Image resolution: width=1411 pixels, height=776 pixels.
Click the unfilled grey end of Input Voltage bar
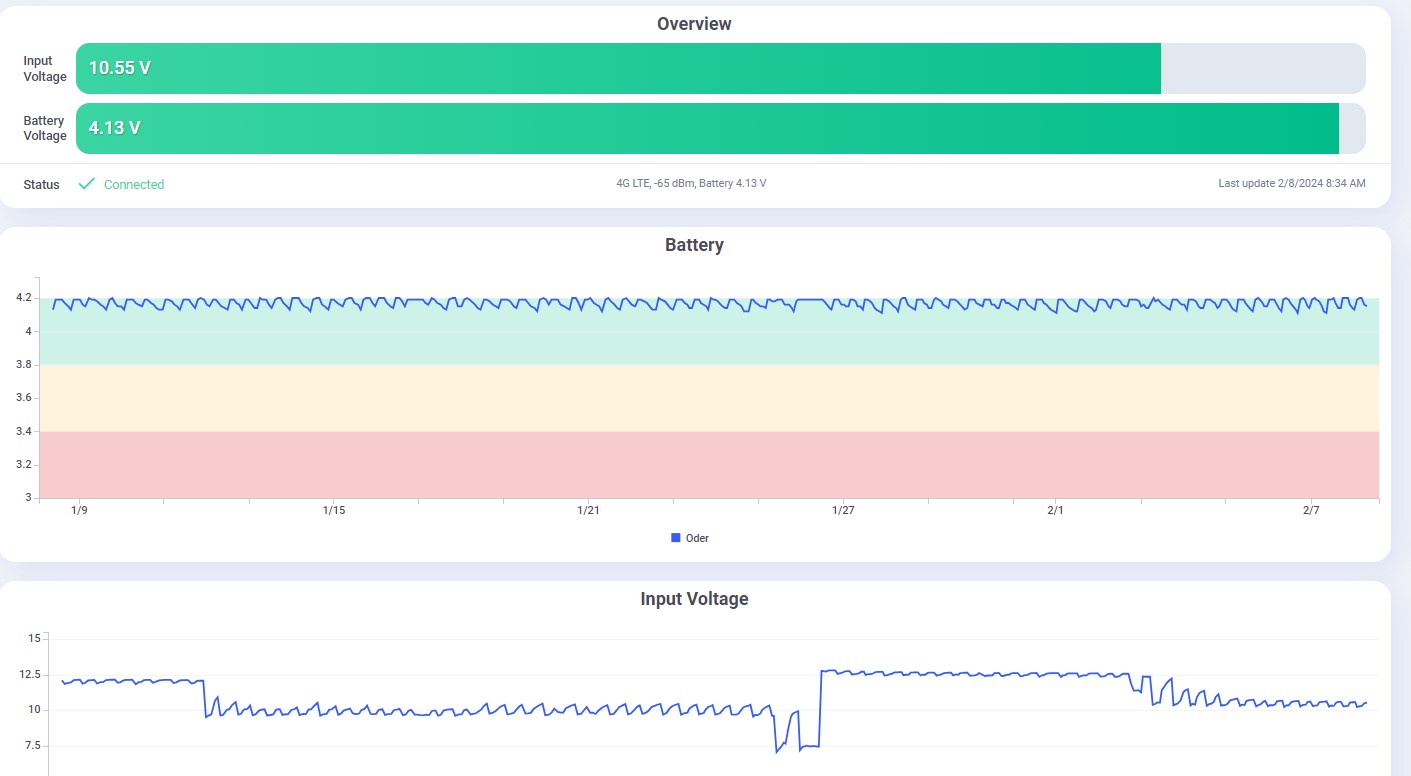[x=1262, y=69]
